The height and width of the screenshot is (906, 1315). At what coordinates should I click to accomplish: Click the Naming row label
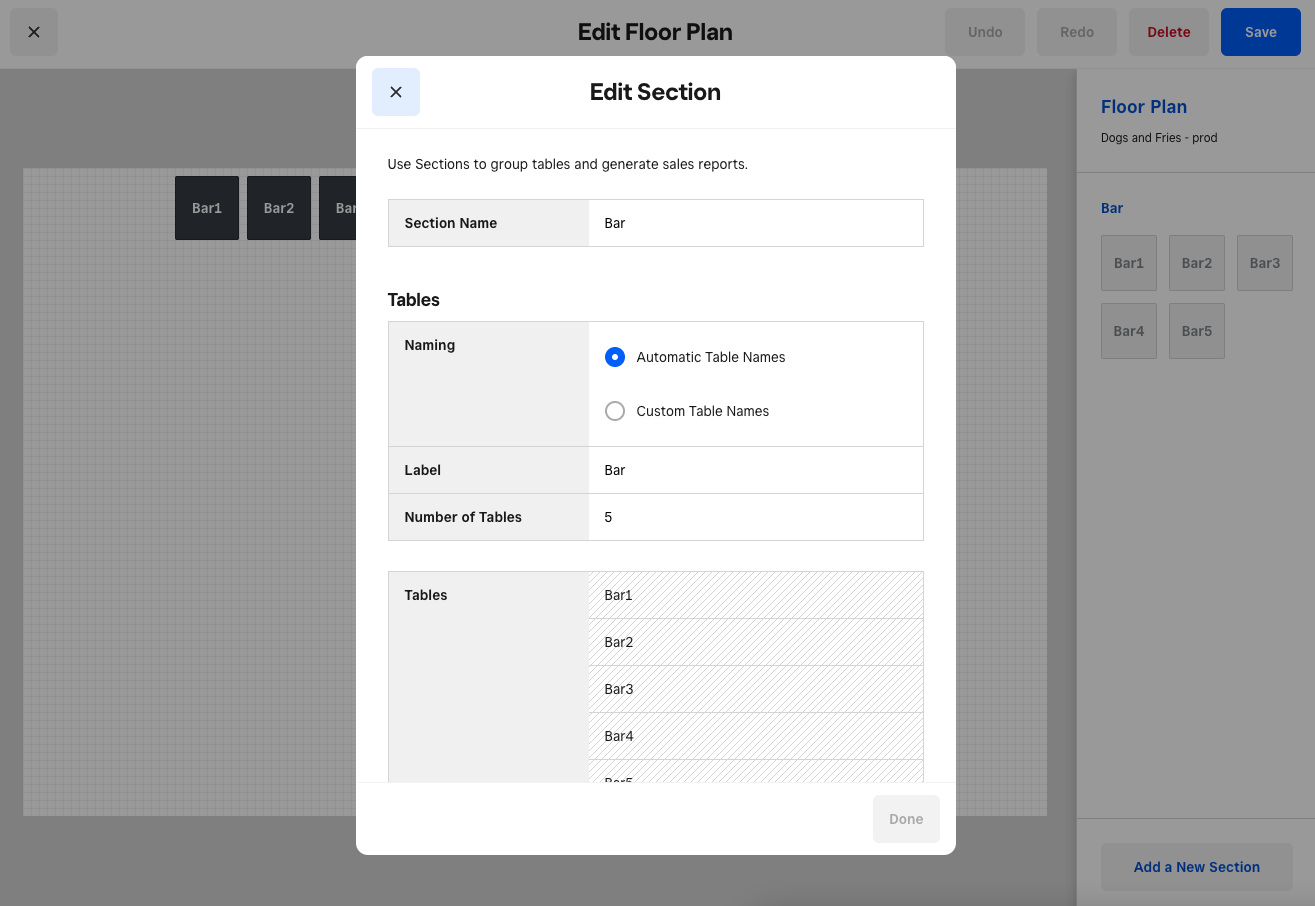[430, 345]
